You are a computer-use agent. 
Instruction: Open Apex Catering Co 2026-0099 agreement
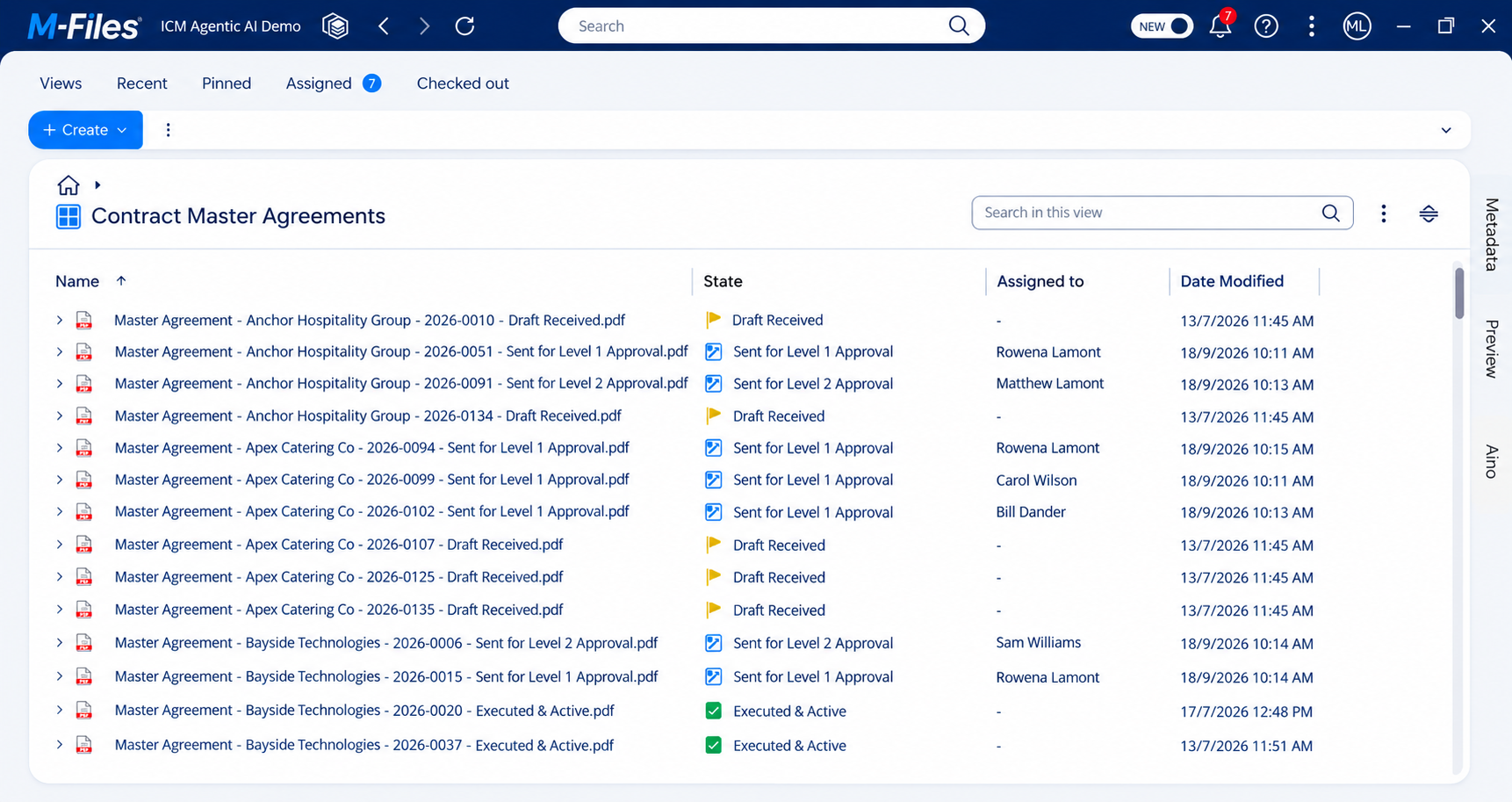coord(372,480)
